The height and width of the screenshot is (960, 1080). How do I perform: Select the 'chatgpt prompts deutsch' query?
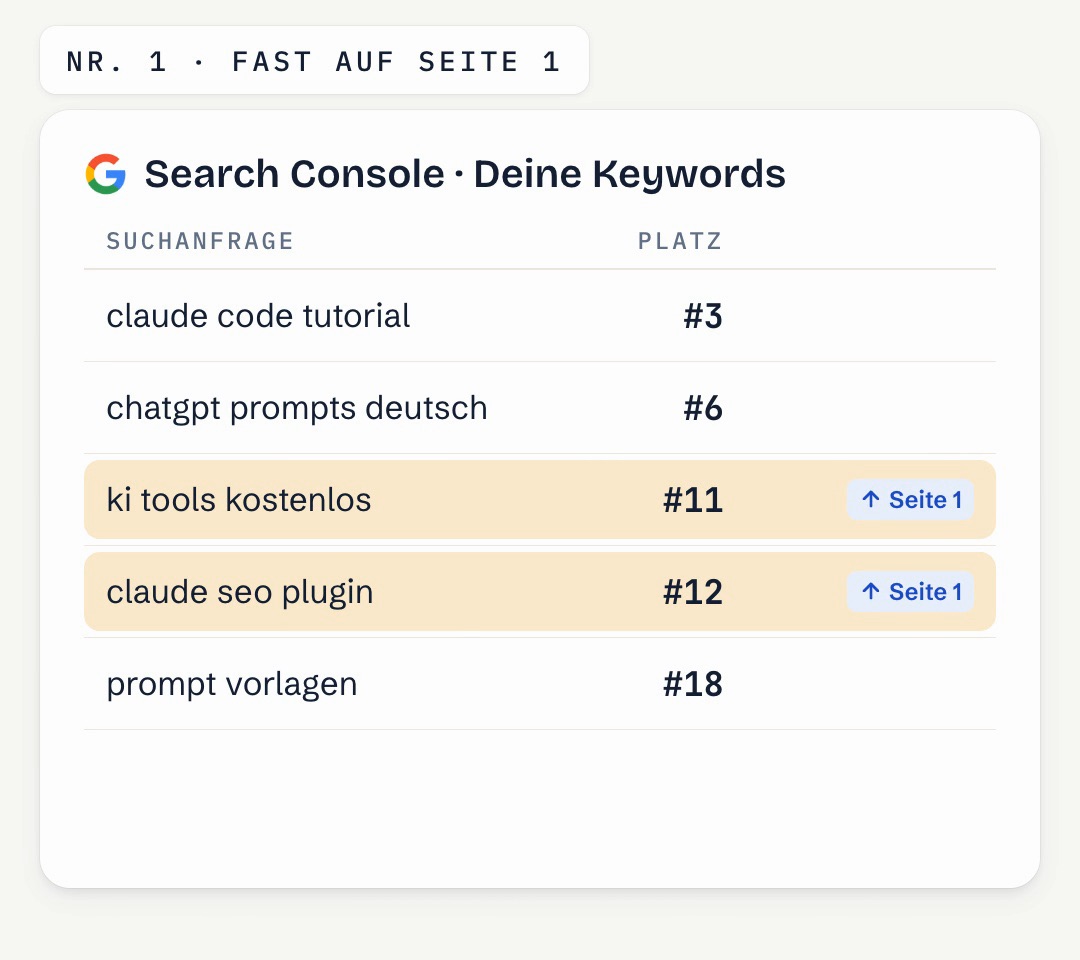click(297, 408)
